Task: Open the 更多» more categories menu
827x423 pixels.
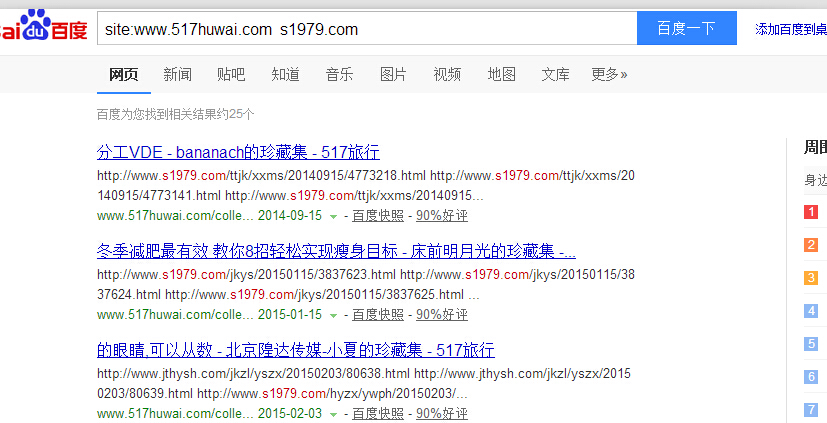Action: click(x=609, y=74)
